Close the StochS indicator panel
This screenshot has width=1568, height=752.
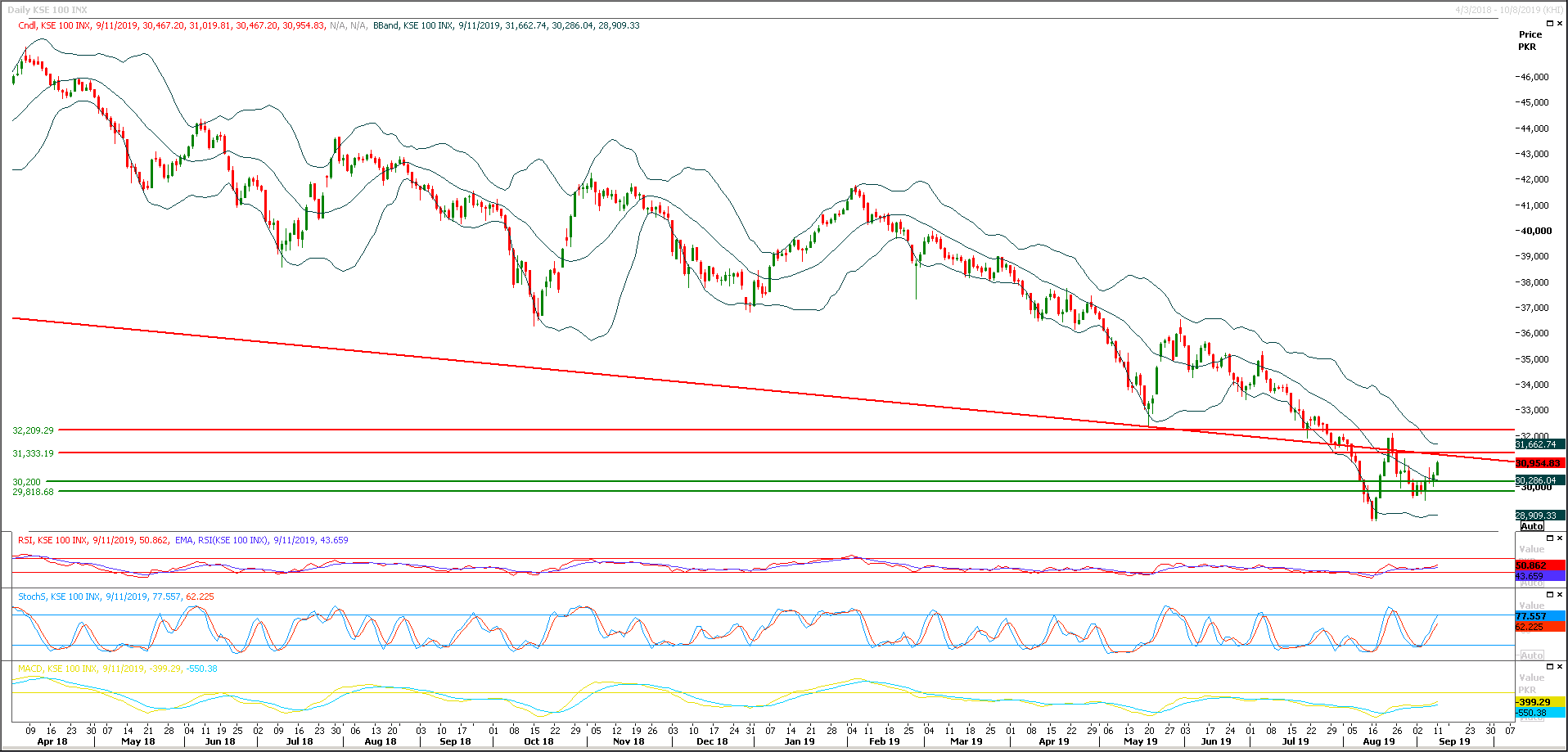1560,595
